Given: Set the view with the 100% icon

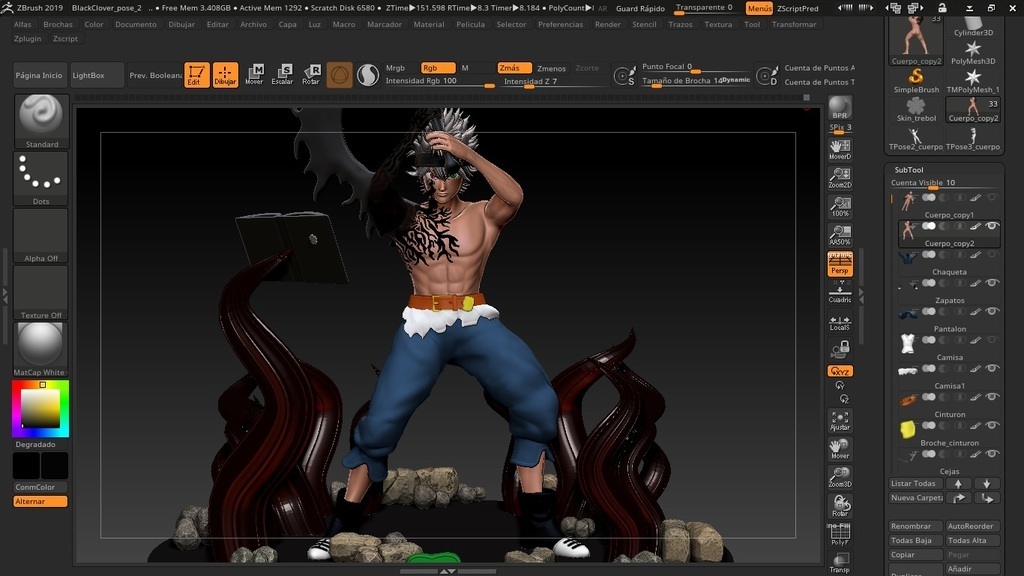Looking at the screenshot, I should tap(840, 206).
